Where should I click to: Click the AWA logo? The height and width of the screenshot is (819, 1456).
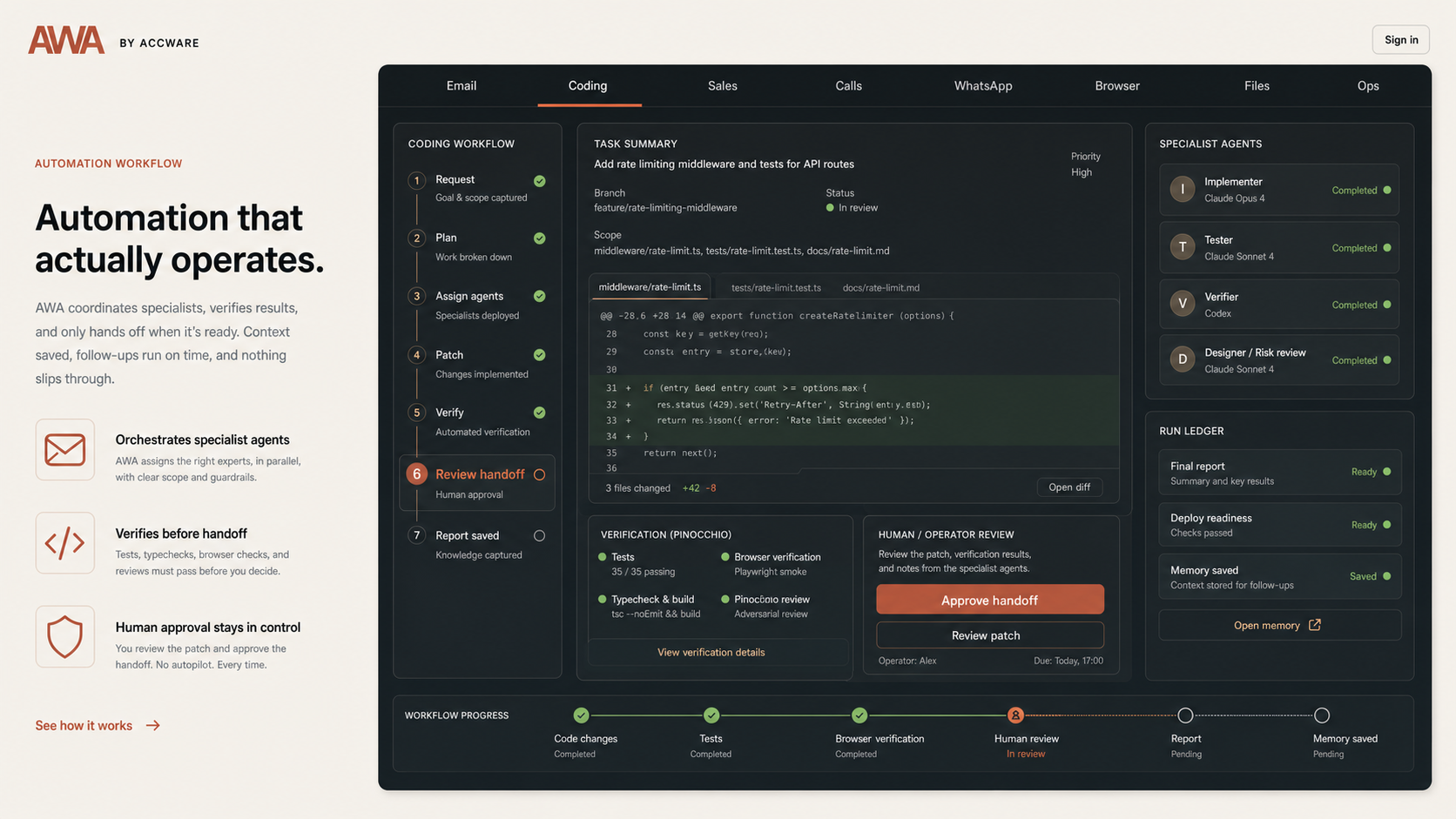(x=66, y=40)
